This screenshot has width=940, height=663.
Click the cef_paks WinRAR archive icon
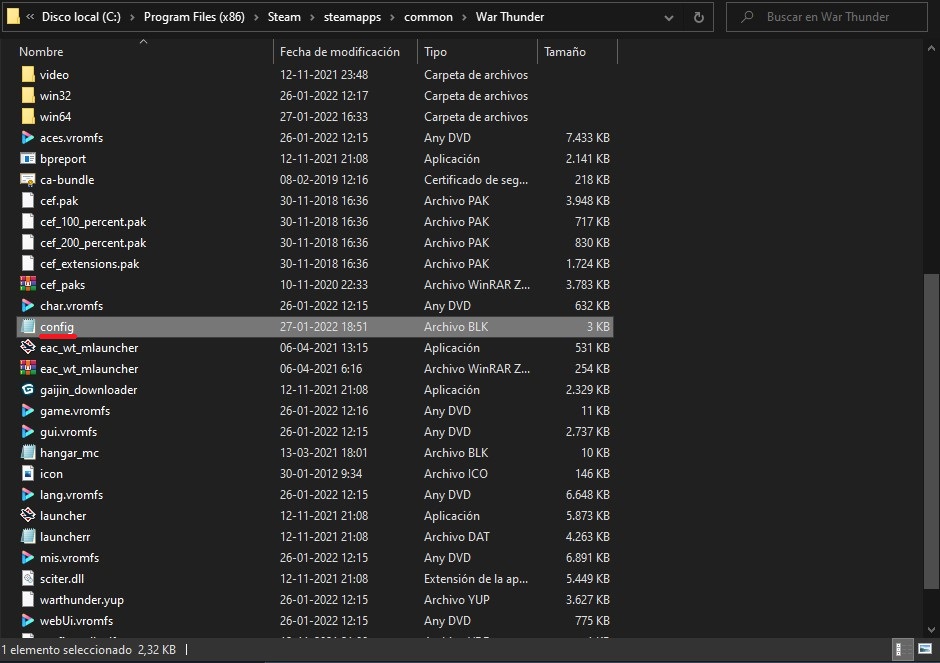[x=28, y=285]
